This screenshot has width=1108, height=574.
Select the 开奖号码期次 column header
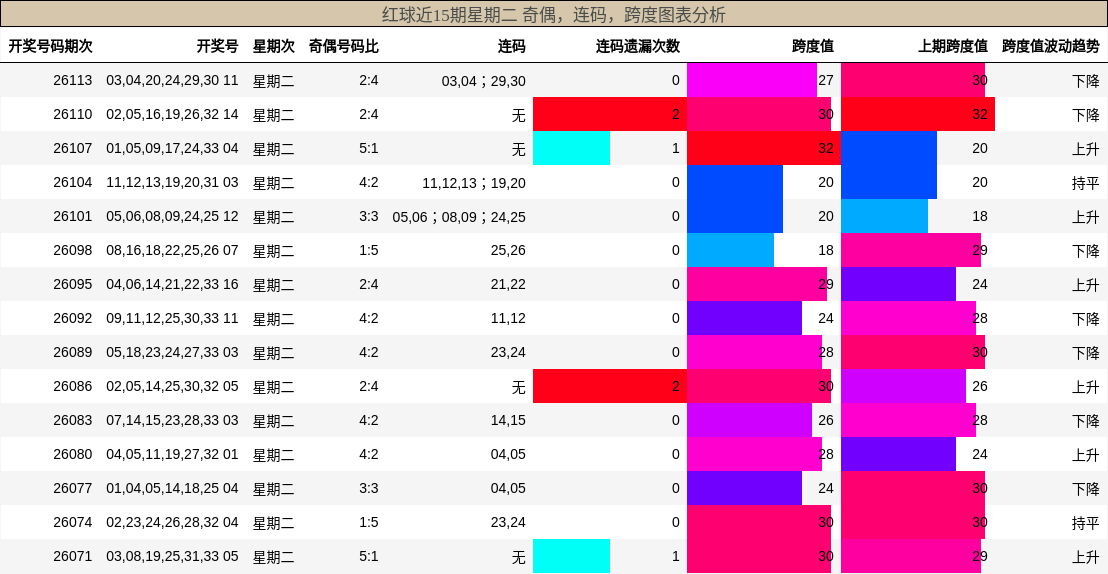(50, 47)
